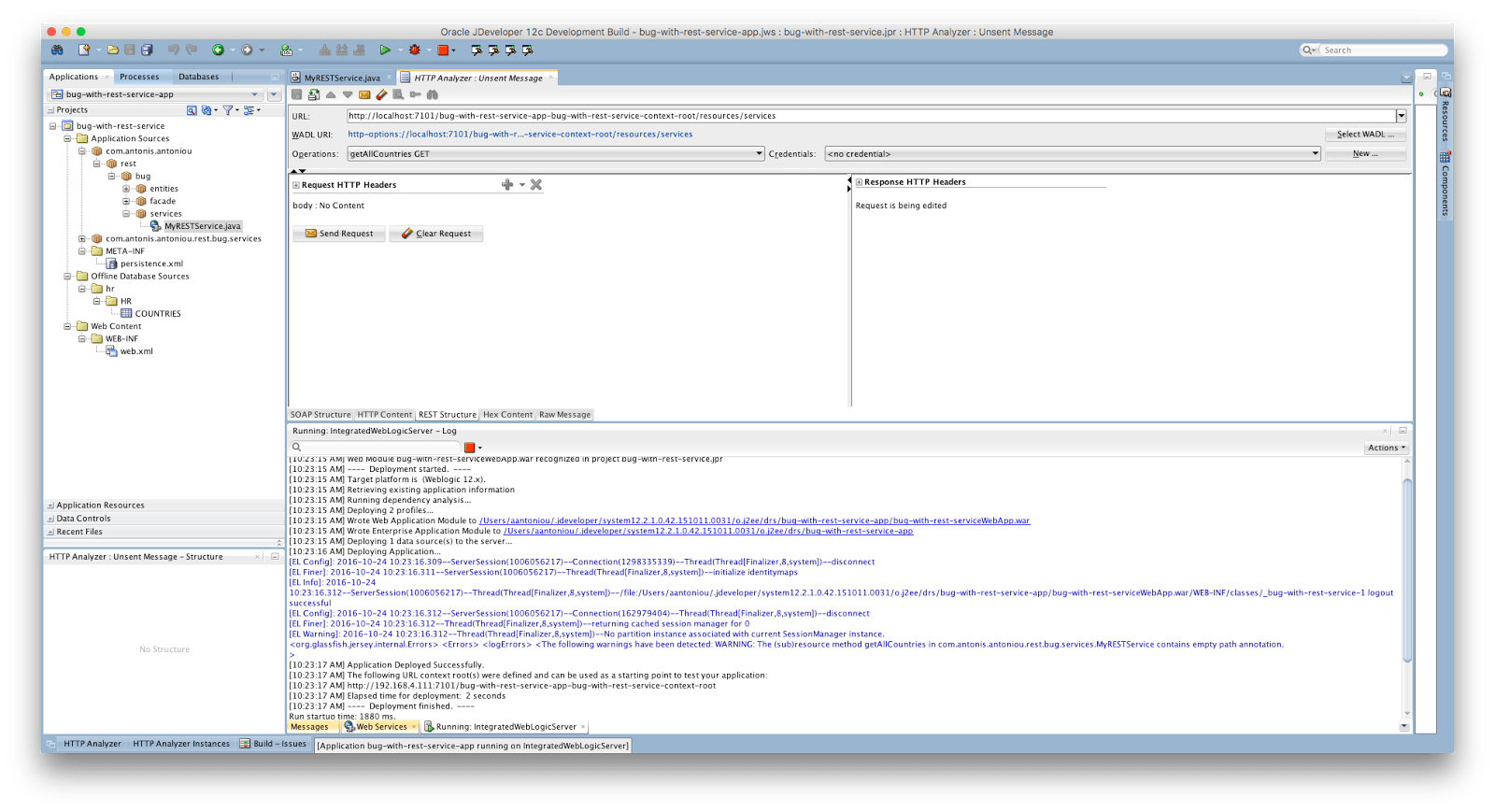Click the up triangle previous message icon
The height and width of the screenshot is (812, 1495).
[331, 94]
